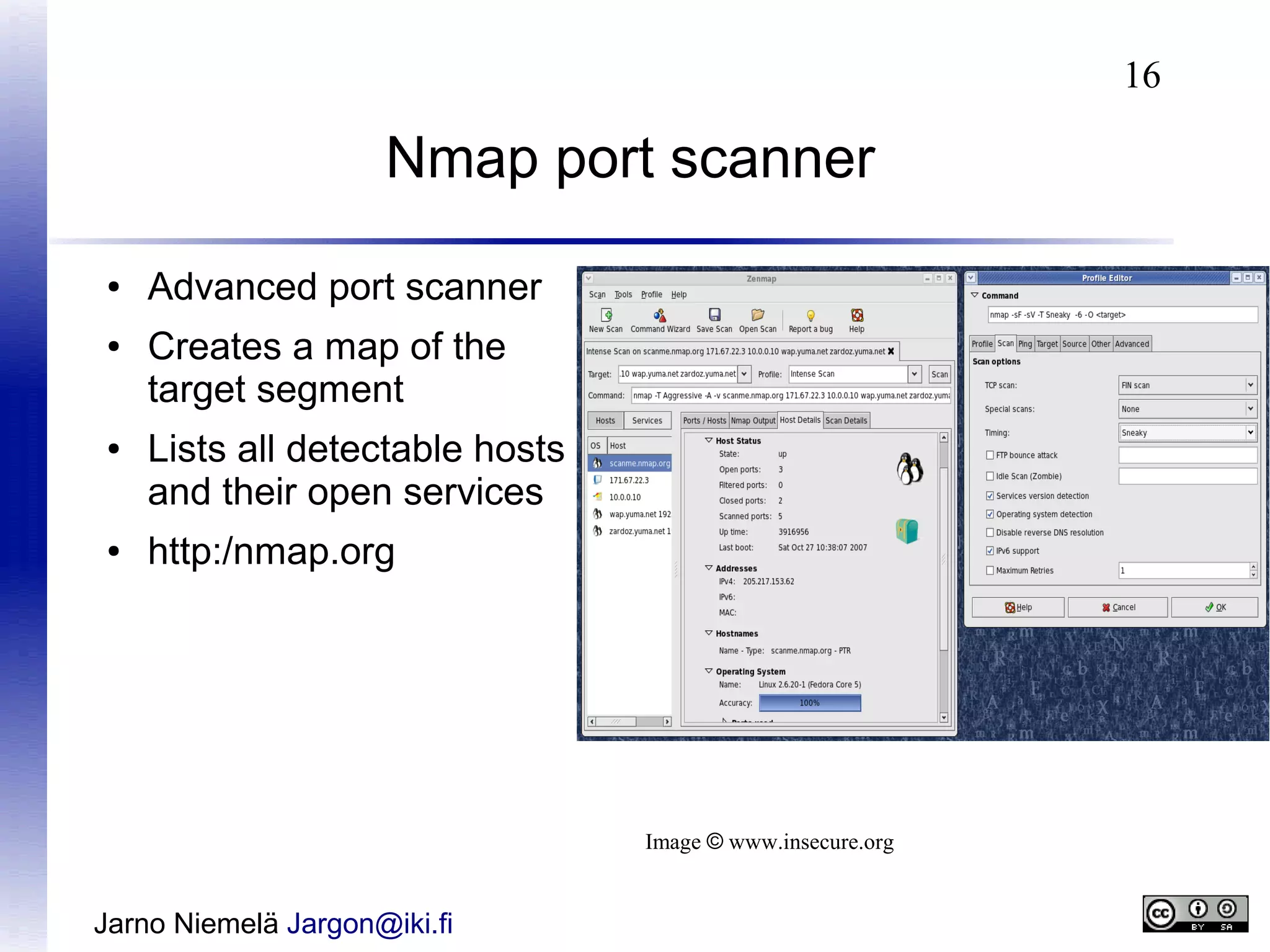
Task: Open the Command Wizard icon
Action: click(660, 315)
